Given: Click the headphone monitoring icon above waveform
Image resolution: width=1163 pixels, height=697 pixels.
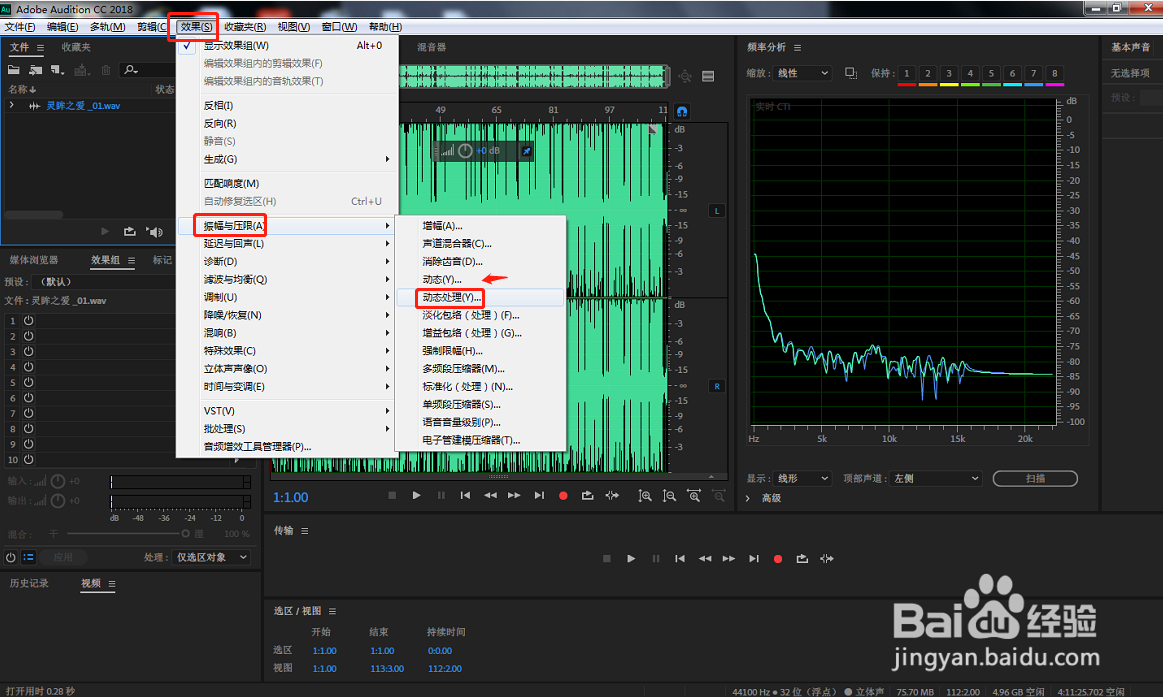Looking at the screenshot, I should (x=682, y=111).
